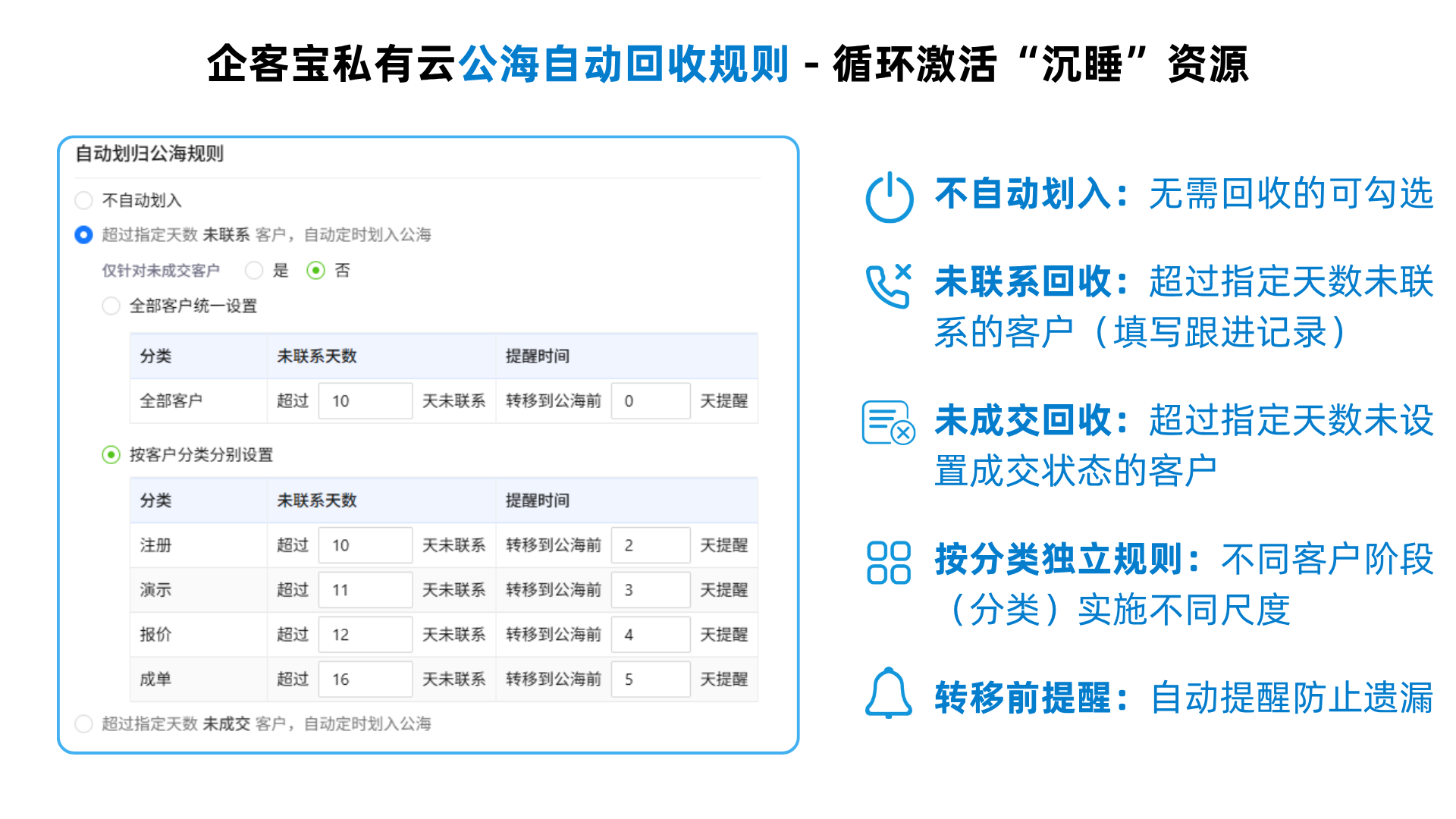This screenshot has height=819, width=1456.
Task: Choose 是 for 仅针对未成交客户
Action: [255, 271]
